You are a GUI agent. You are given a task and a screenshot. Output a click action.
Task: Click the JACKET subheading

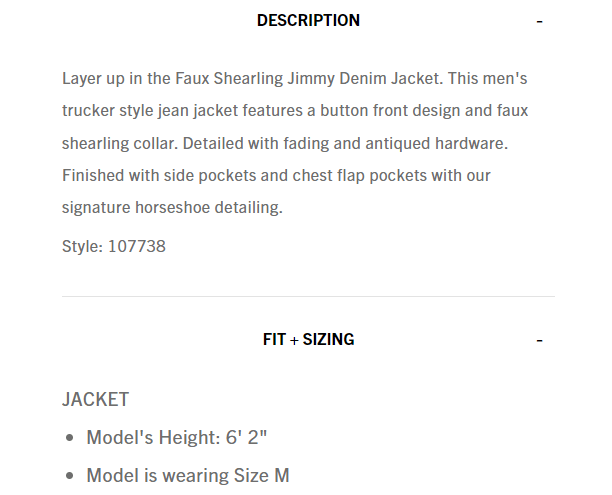[x=95, y=400]
